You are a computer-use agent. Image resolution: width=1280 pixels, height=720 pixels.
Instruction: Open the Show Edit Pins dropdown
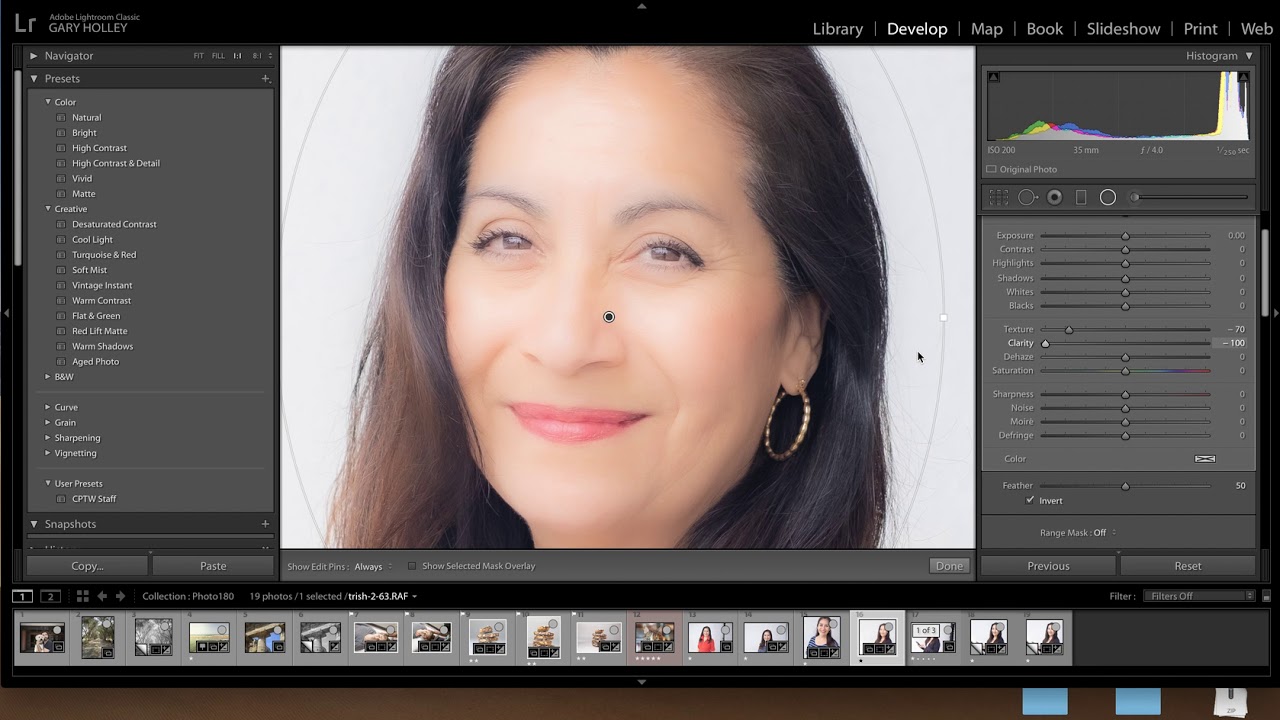click(372, 567)
